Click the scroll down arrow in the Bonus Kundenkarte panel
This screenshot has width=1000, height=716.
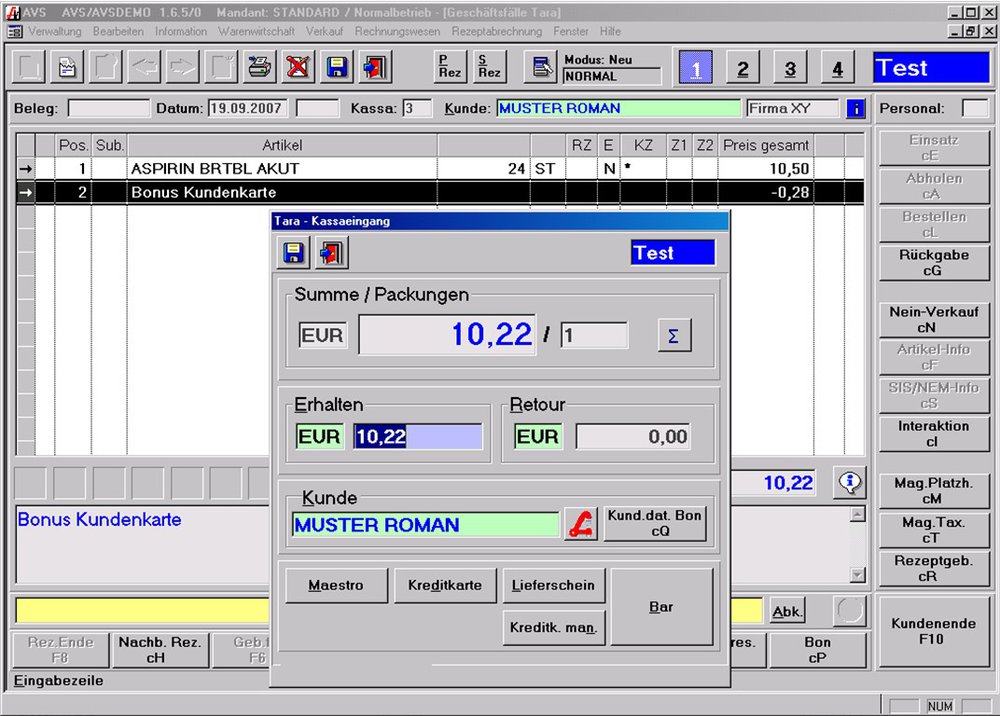click(857, 575)
